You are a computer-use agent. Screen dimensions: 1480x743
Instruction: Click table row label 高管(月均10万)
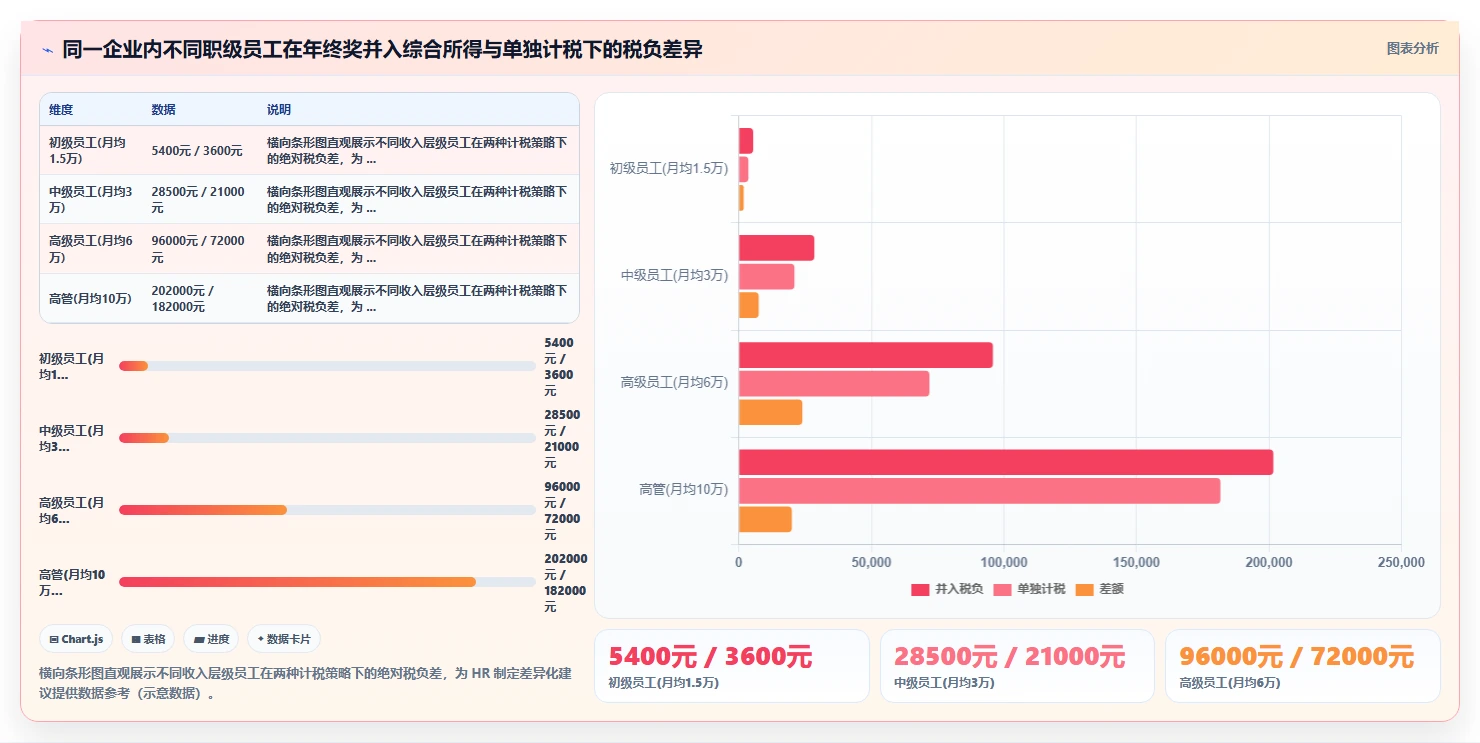click(x=90, y=298)
